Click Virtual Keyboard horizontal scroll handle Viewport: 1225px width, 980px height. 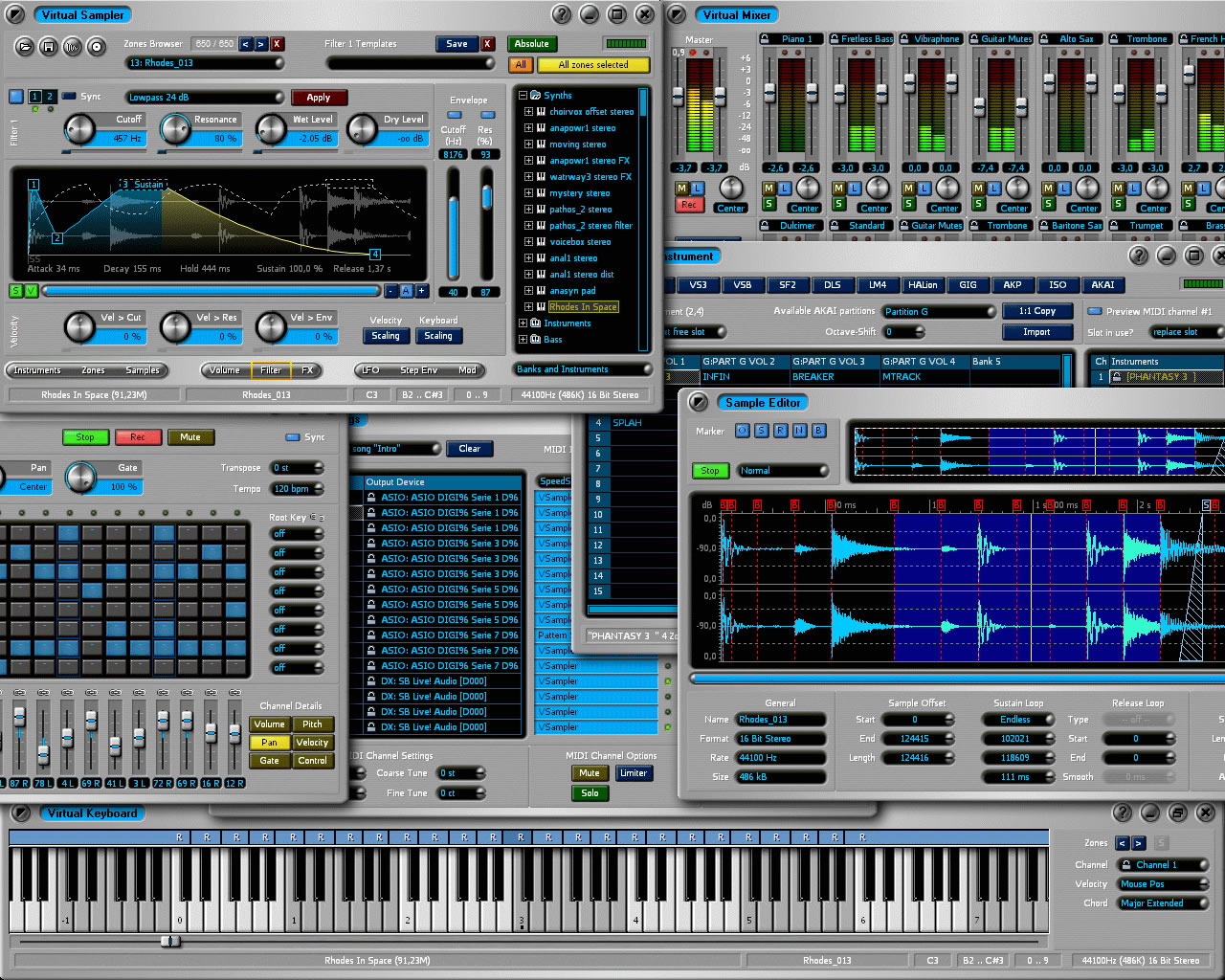click(x=170, y=942)
